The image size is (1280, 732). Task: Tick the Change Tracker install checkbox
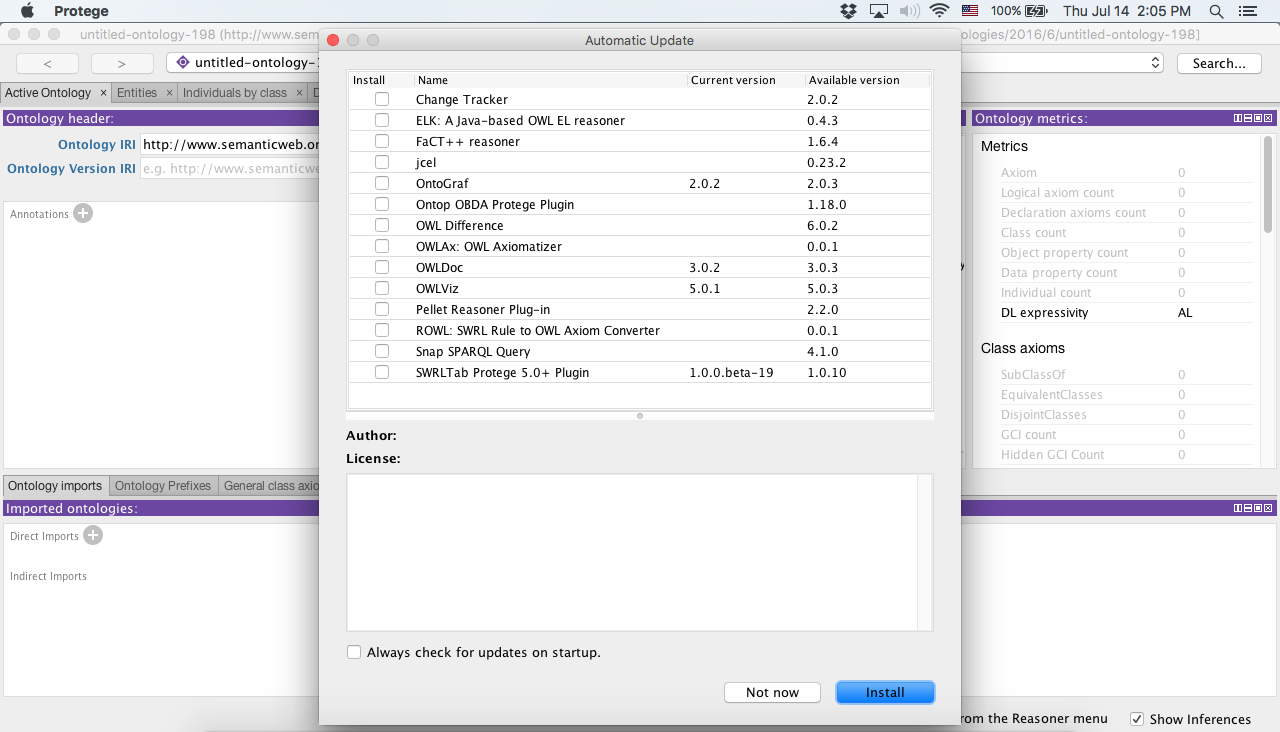[382, 99]
